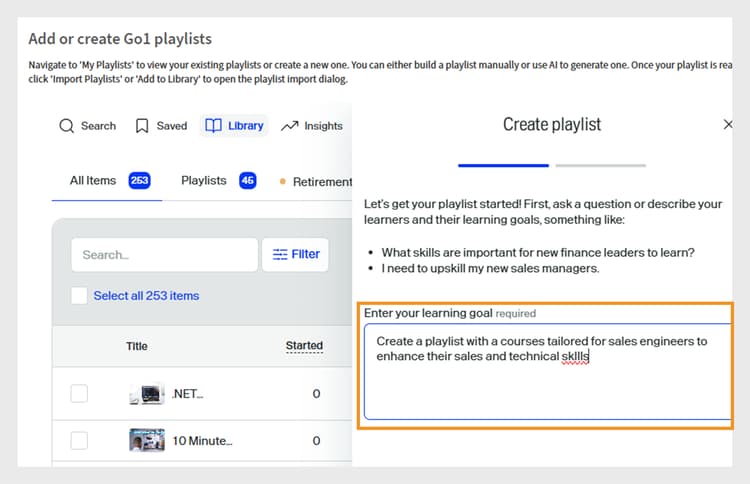Click the new finance leaders example bullet
The image size is (750, 484).
tap(538, 253)
